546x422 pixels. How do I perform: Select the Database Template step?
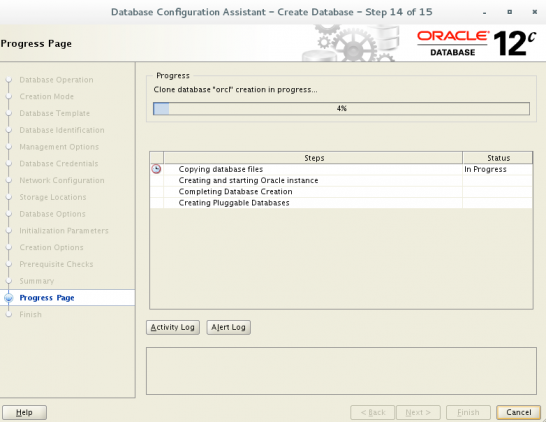[x=55, y=113]
